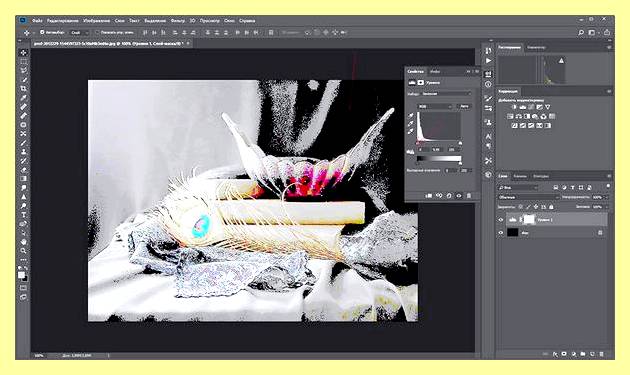Pick the black point eyedropper in Levels

click(411, 116)
